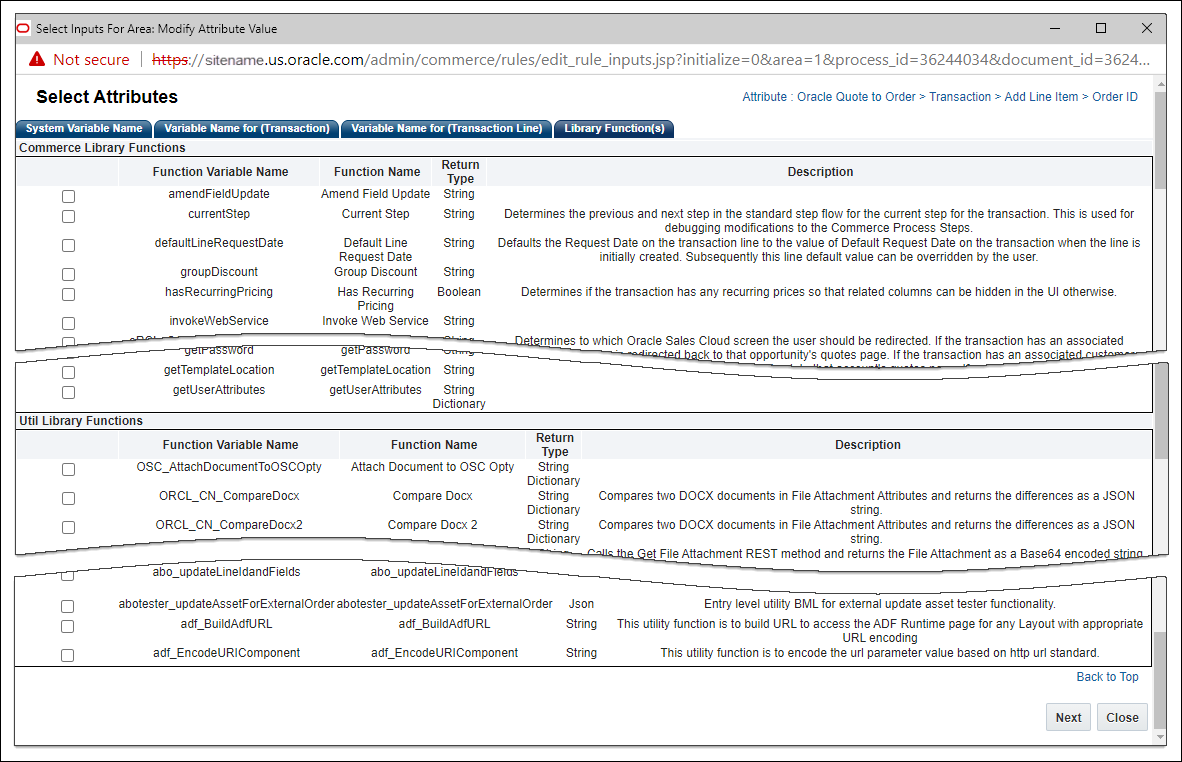Screen dimensions: 1182x762
Task: Minimize the Select Inputs window
Action: coord(1055,29)
